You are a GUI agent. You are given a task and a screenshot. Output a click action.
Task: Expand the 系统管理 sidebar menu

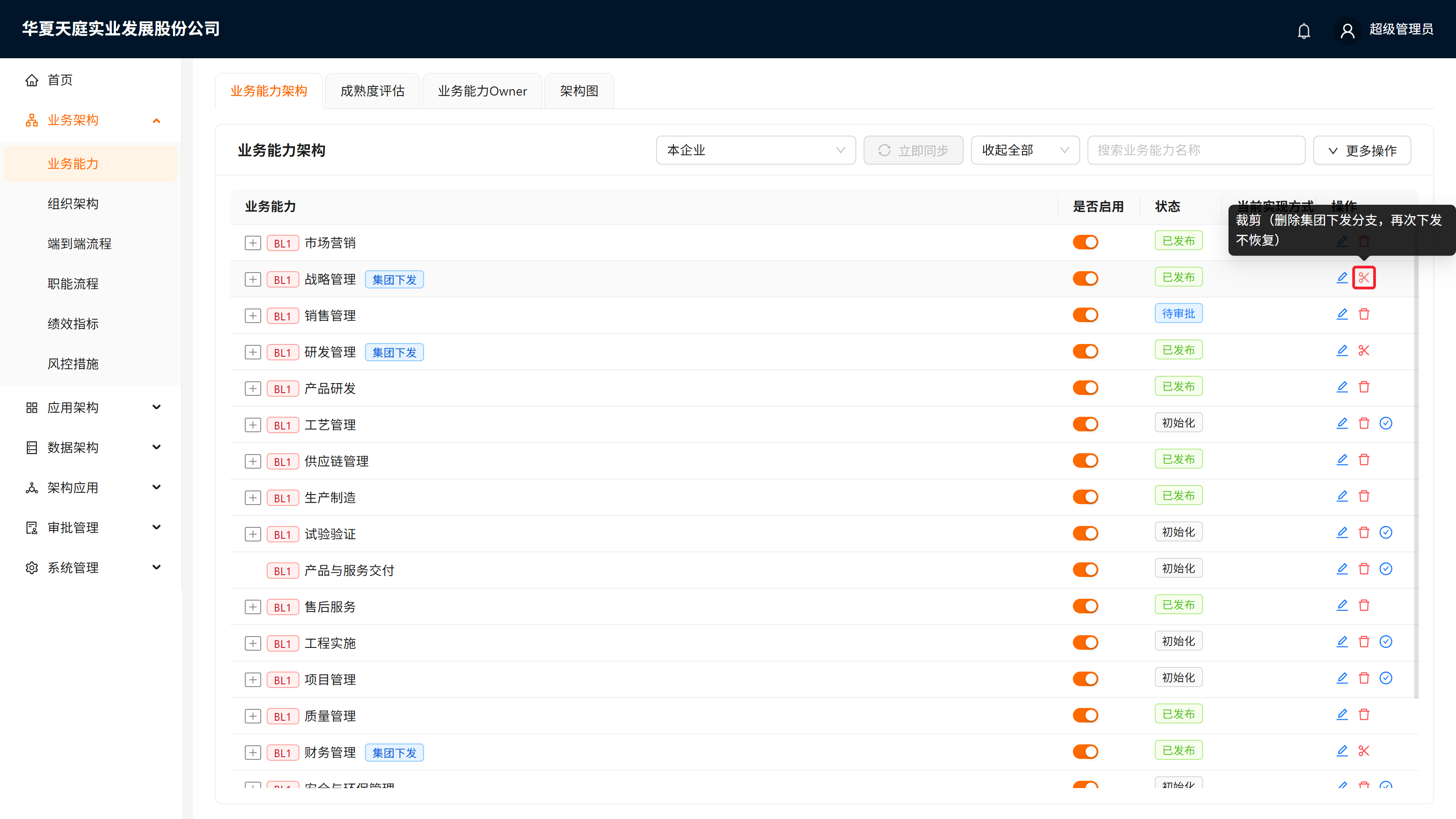[x=91, y=567]
